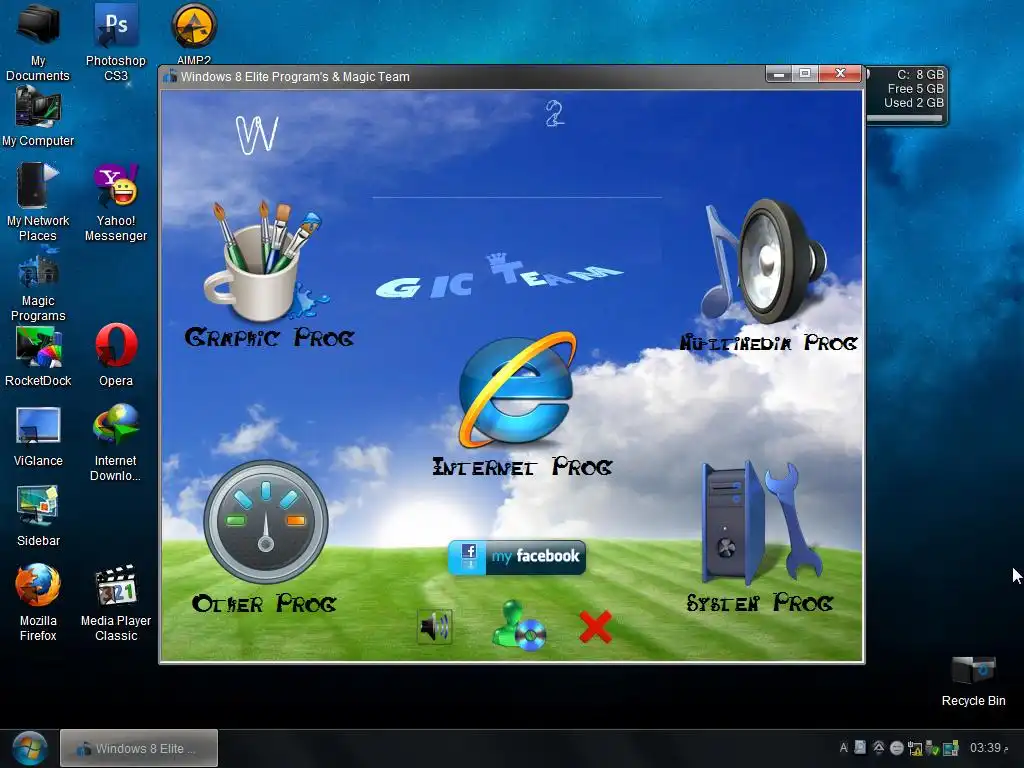1024x768 pixels.
Task: Select My Network Places desktop icon
Action: [x=38, y=202]
